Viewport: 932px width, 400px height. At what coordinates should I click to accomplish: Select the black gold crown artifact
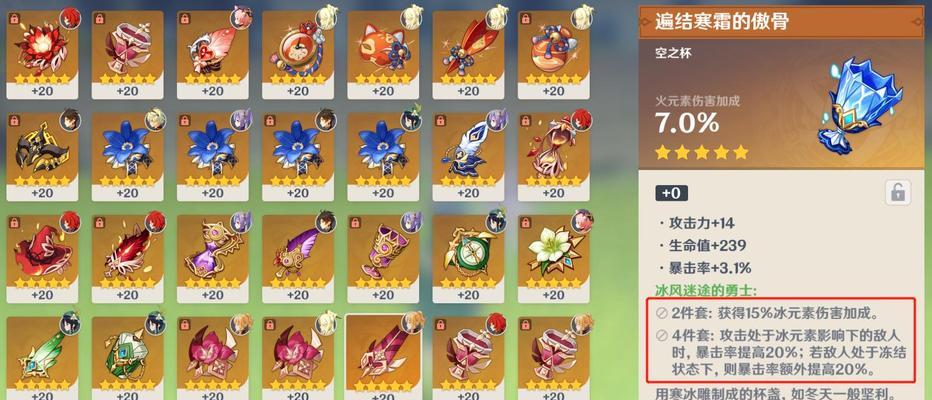point(42,157)
